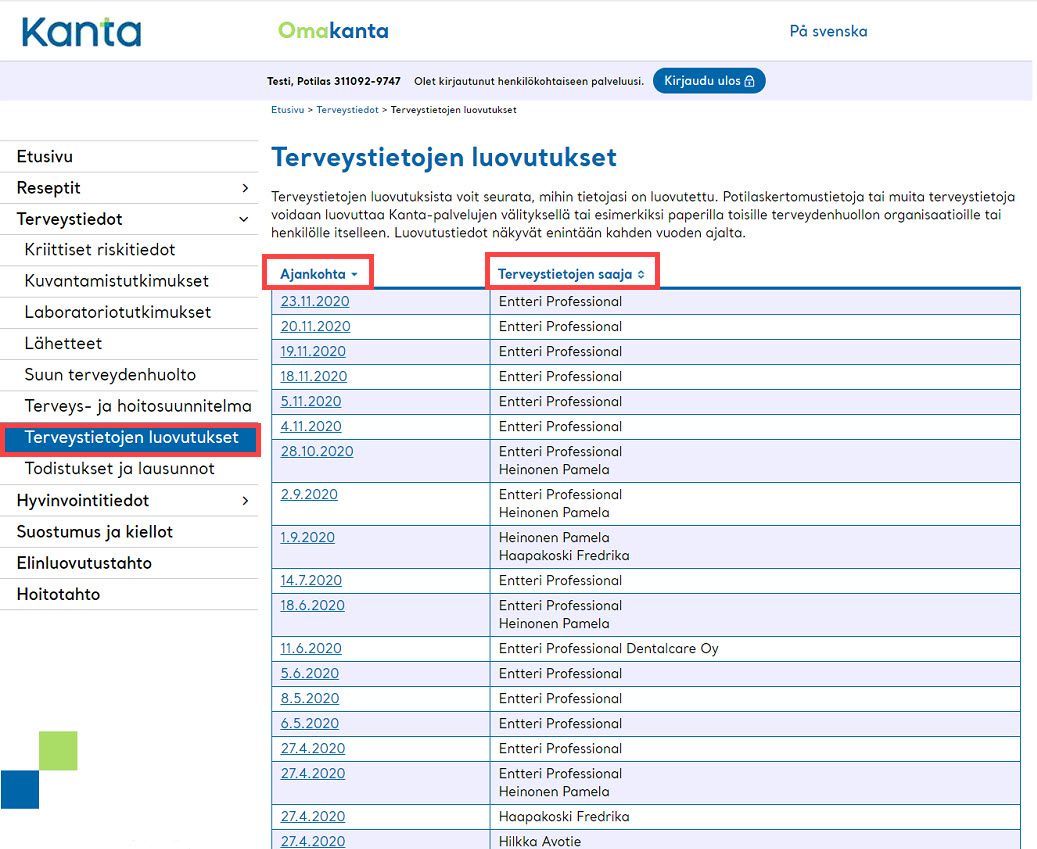Open Kriittiset riskitiedot submenu item
This screenshot has width=1037, height=849.
[x=100, y=249]
